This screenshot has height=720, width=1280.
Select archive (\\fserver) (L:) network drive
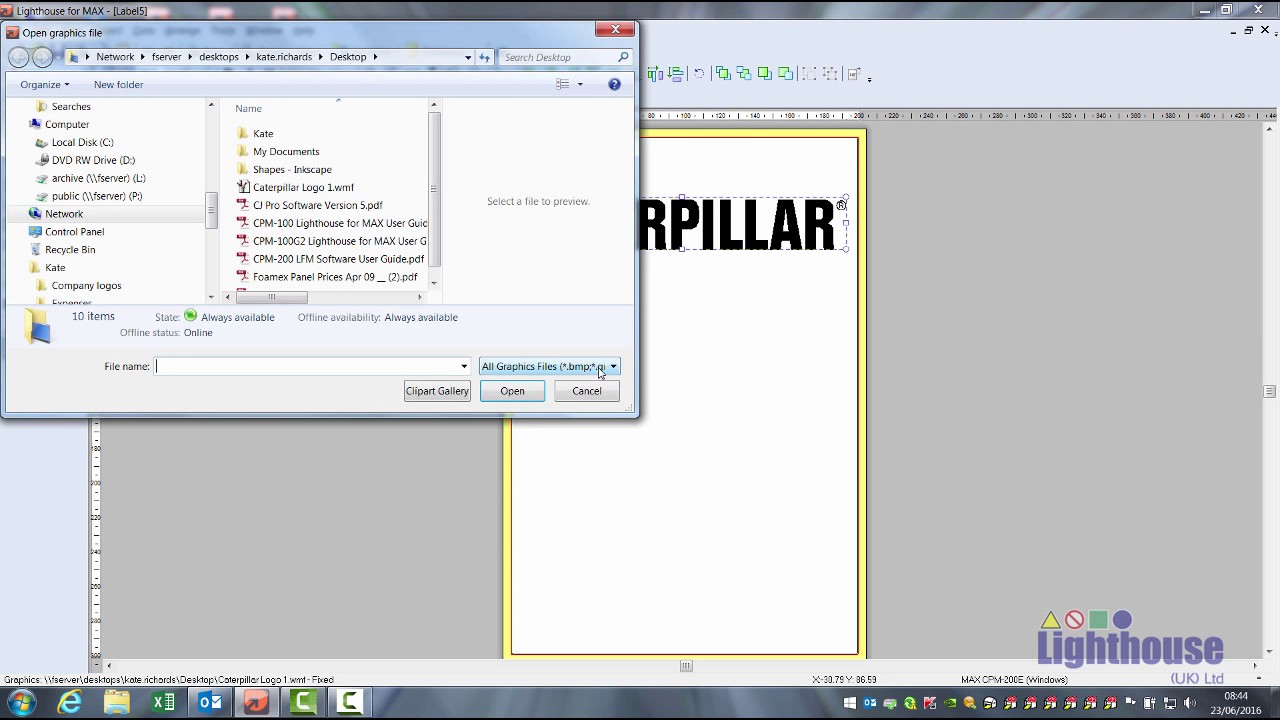[98, 178]
